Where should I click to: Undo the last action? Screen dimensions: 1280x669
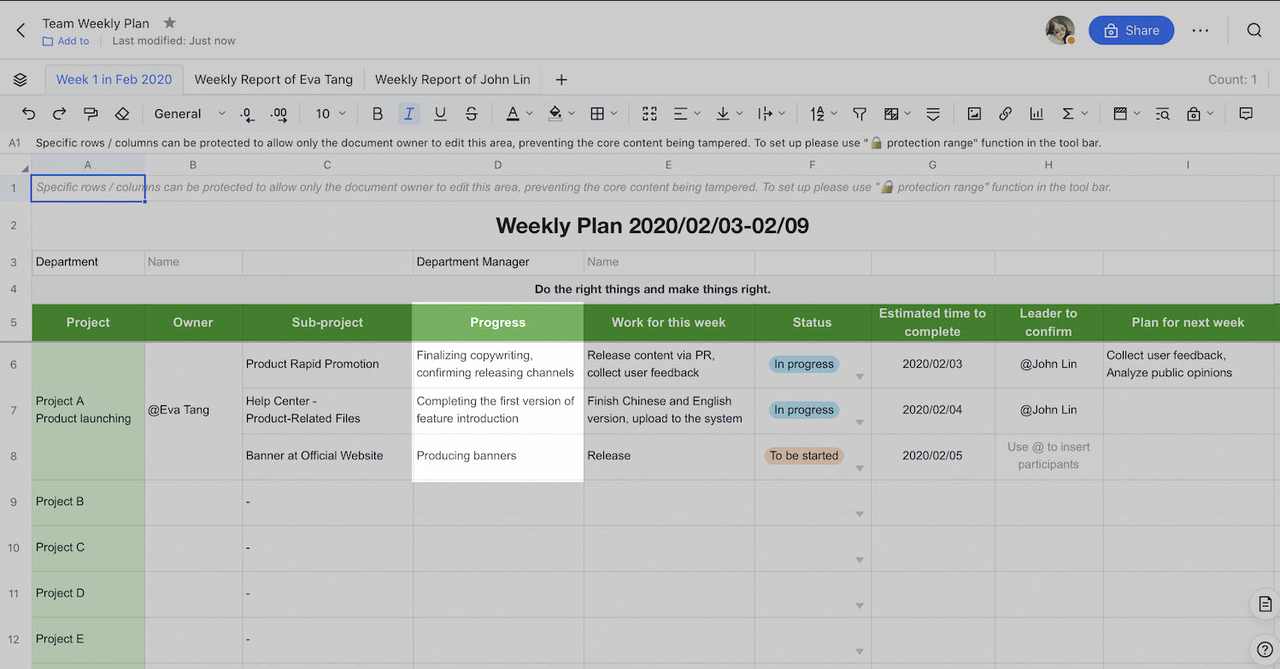[28, 113]
